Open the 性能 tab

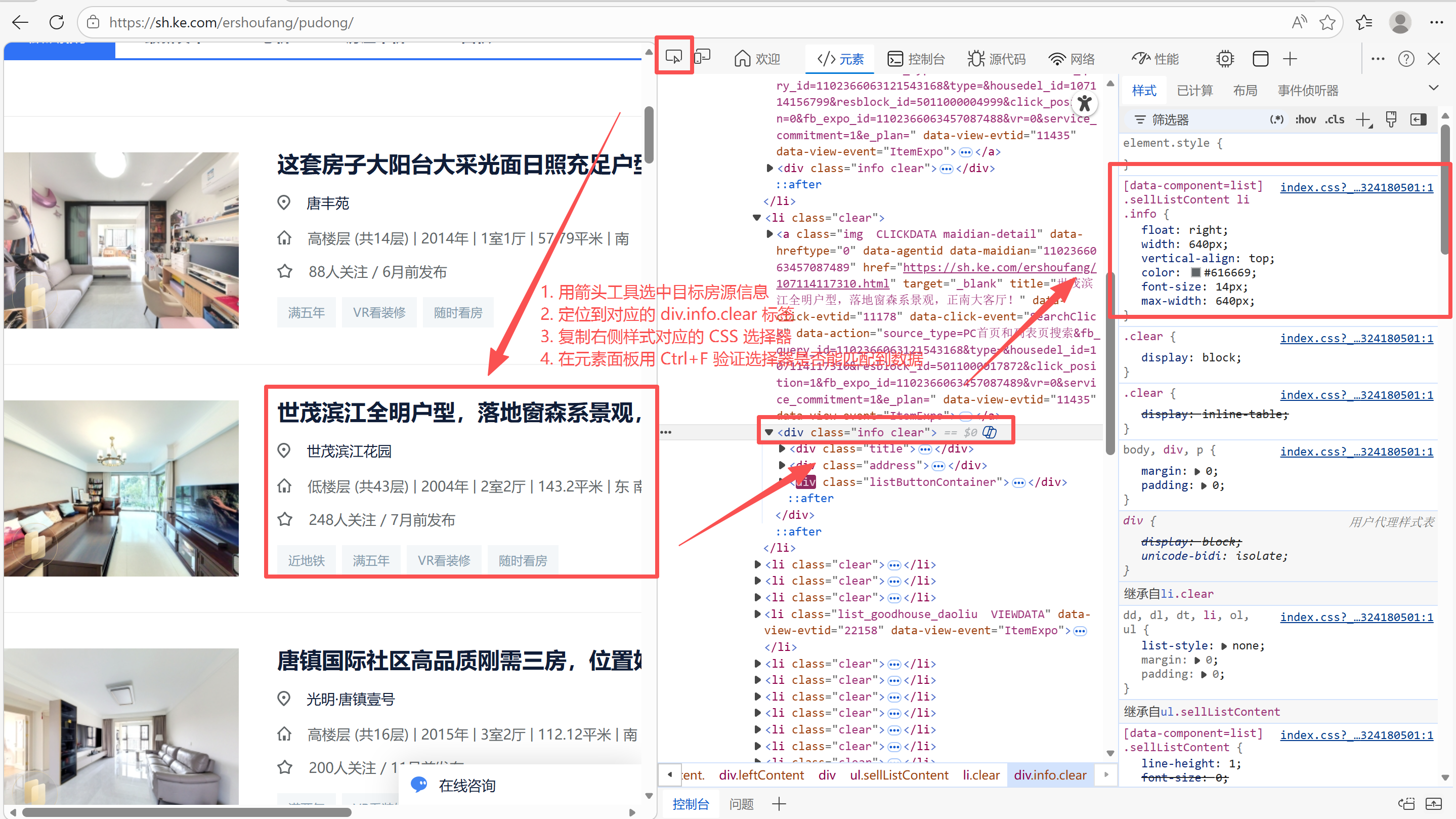tap(1155, 59)
